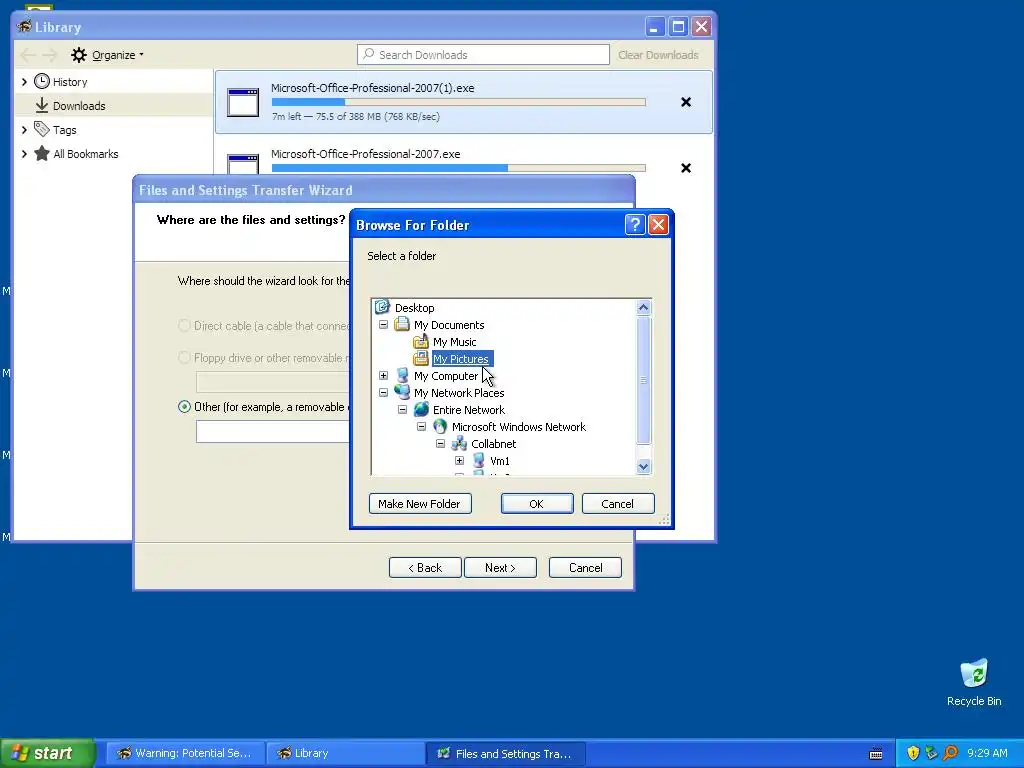Image resolution: width=1024 pixels, height=768 pixels.
Task: Click the Vm1 computer icon
Action: (478, 460)
